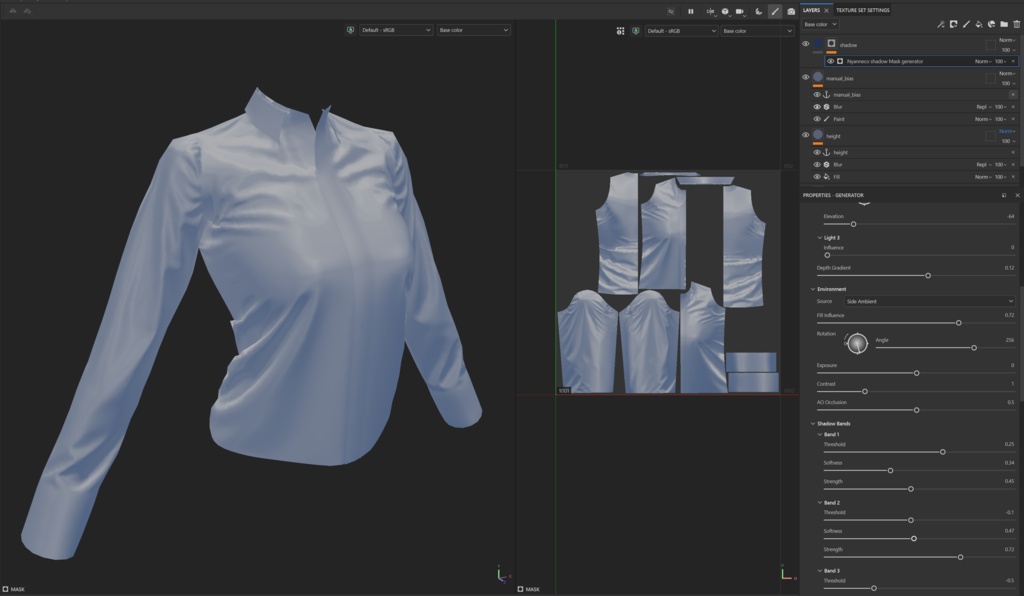Create a folder in the Layers panel
The height and width of the screenshot is (596, 1024).
click(x=1004, y=24)
